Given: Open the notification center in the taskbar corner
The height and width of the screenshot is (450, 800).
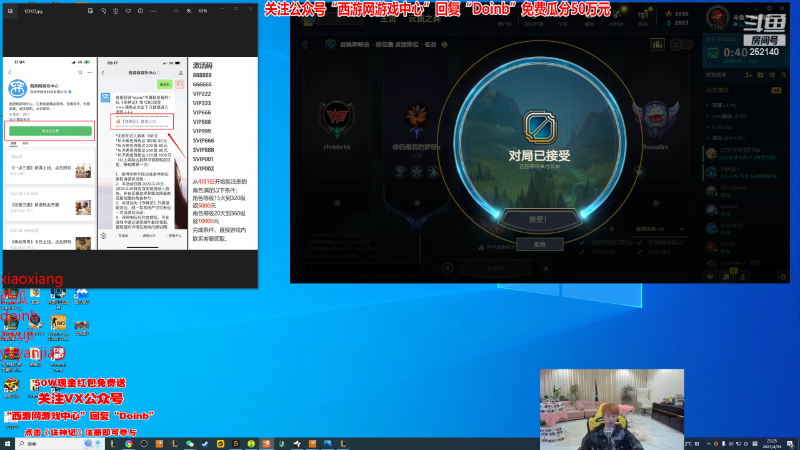Looking at the screenshot, I should 790,444.
